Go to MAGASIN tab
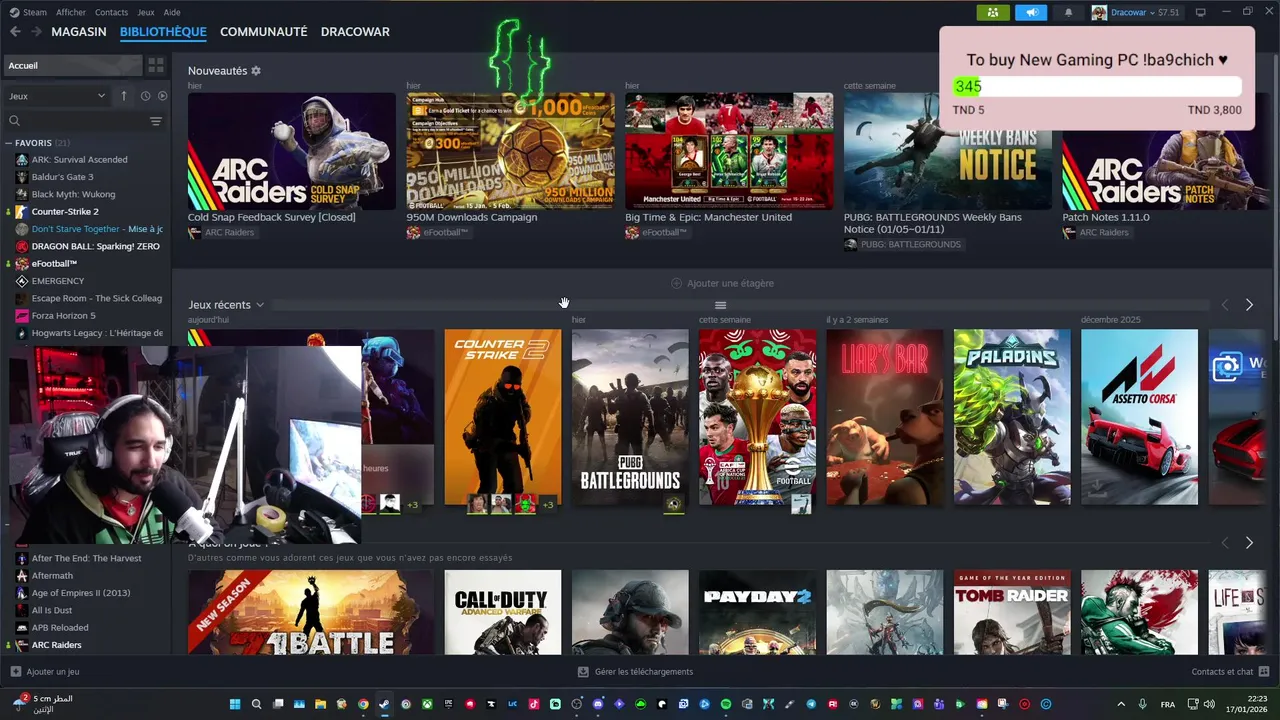Screen dimensions: 1280x720 (79, 32)
